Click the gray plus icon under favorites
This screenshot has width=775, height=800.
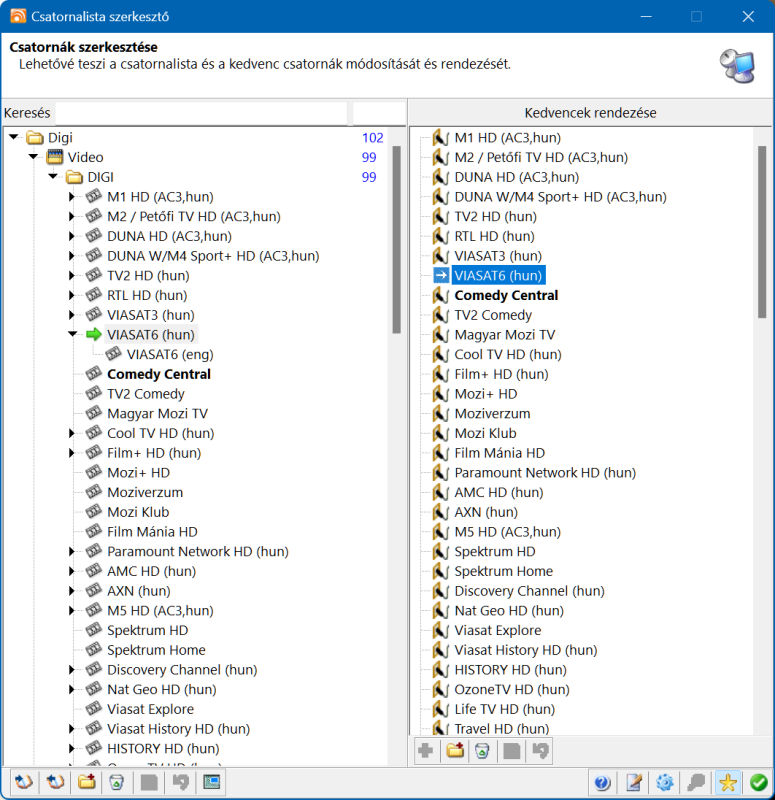426,751
